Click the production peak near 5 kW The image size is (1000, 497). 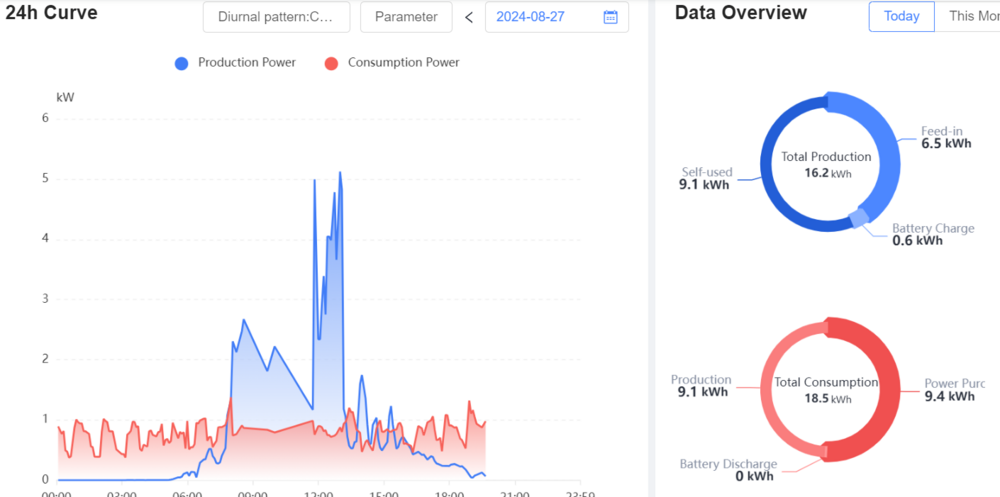[340, 174]
